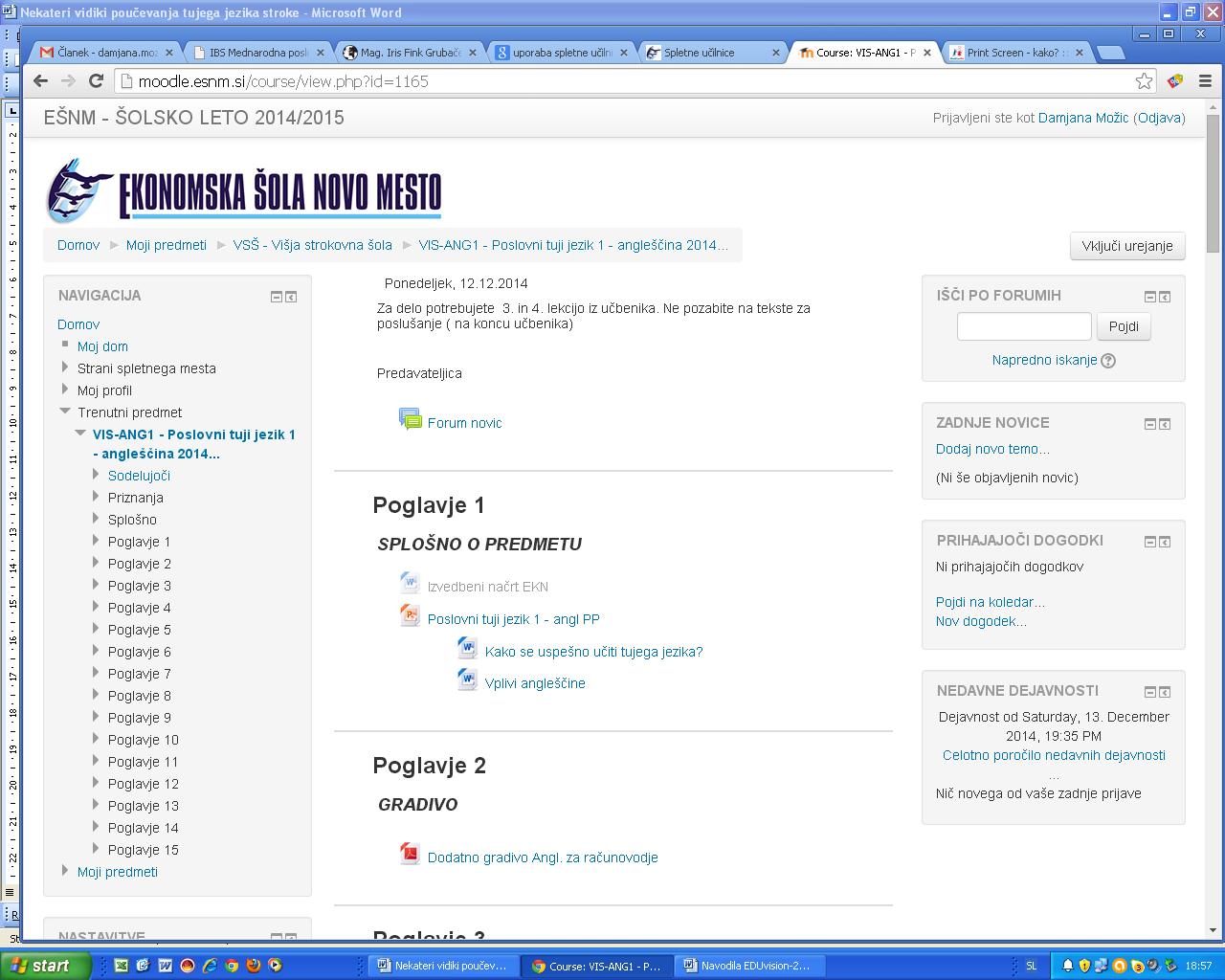1225x980 pixels.
Task: Collapse the Zadnje novice block
Action: [1150, 424]
